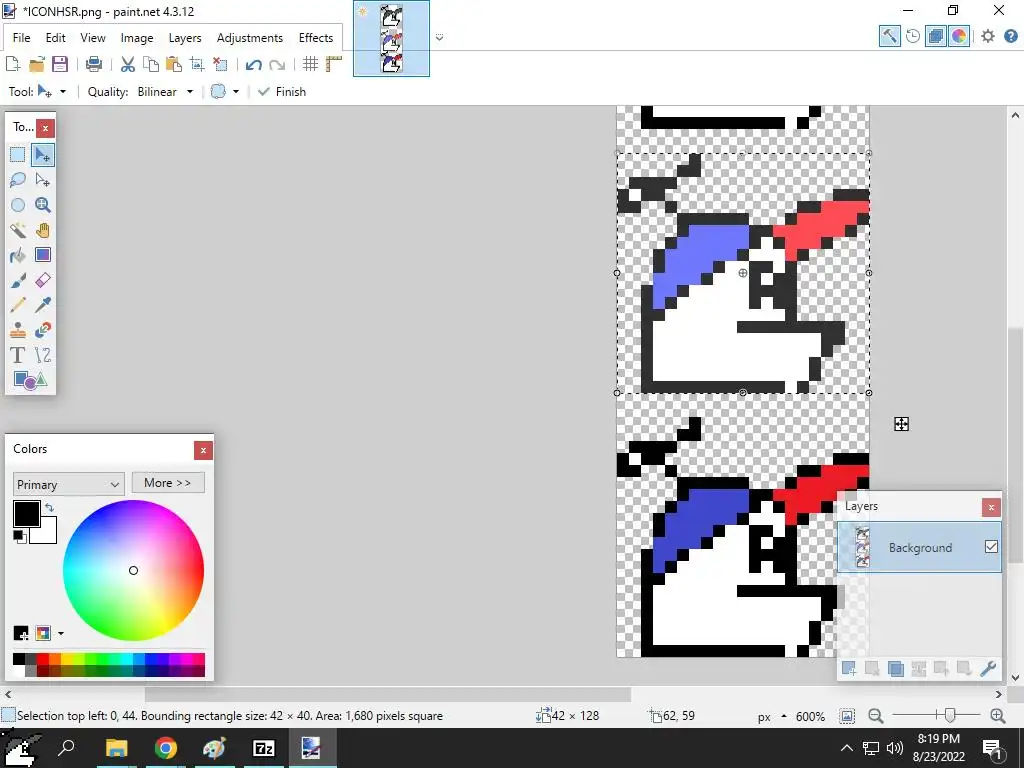This screenshot has height=768, width=1024.
Task: Click the Print icon
Action: tap(93, 64)
